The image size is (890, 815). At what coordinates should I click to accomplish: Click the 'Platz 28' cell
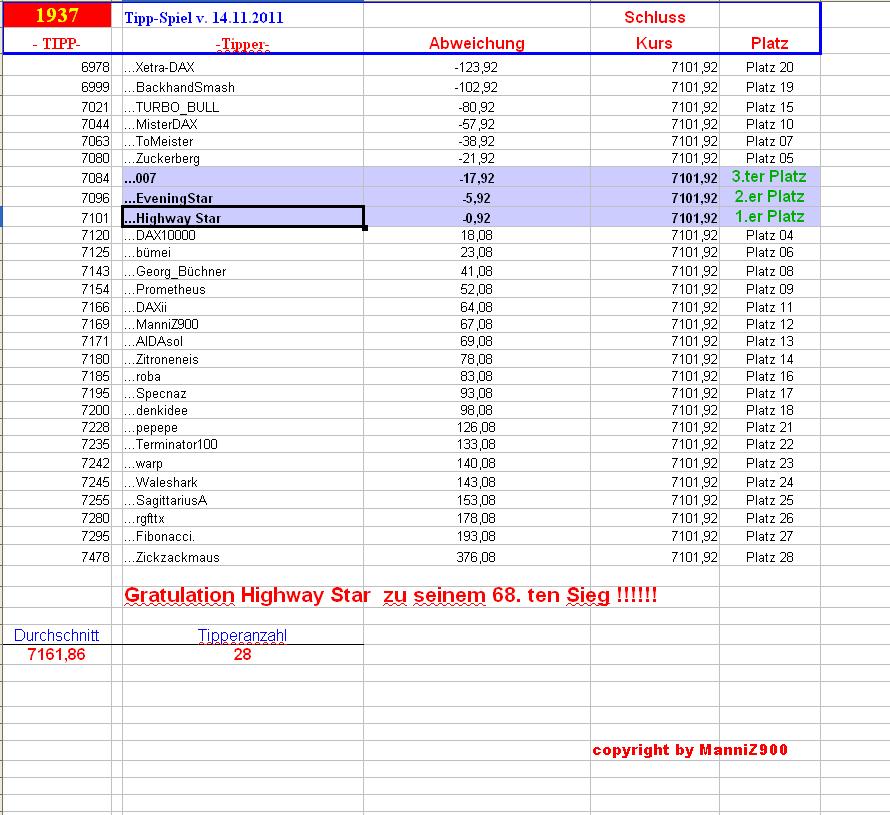click(x=770, y=557)
